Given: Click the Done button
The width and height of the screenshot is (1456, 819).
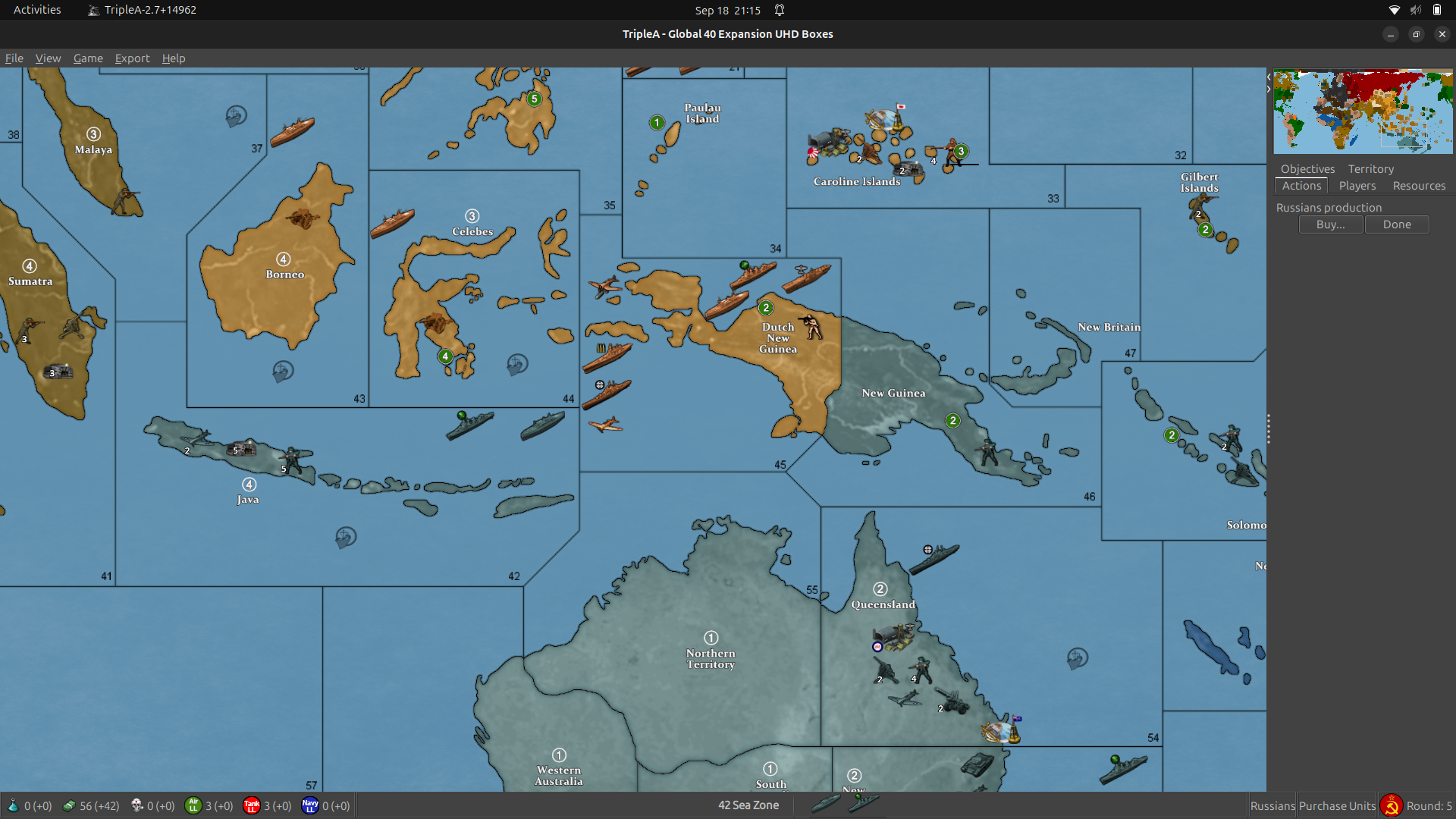Looking at the screenshot, I should point(1397,224).
